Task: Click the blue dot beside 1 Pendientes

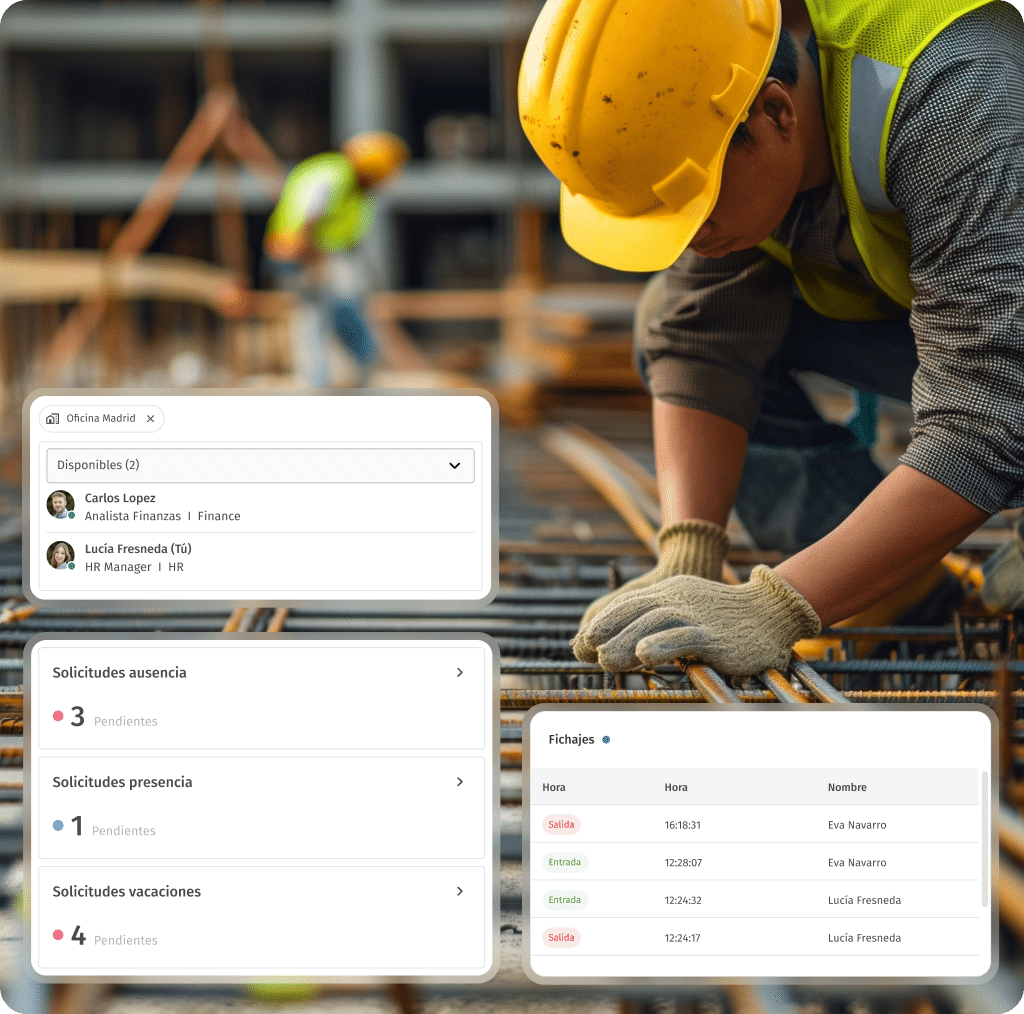Action: tap(58, 825)
